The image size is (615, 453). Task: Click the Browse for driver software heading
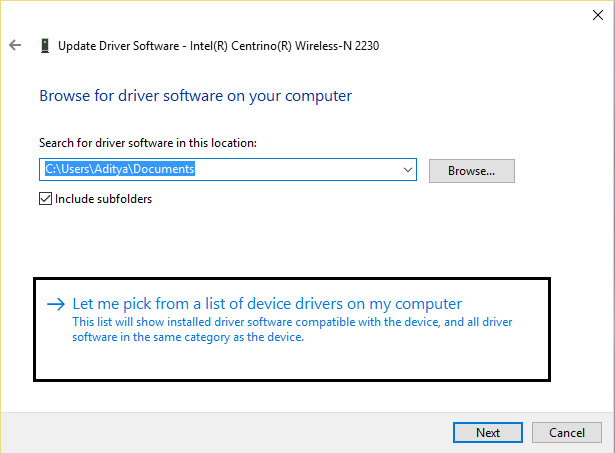[195, 97]
